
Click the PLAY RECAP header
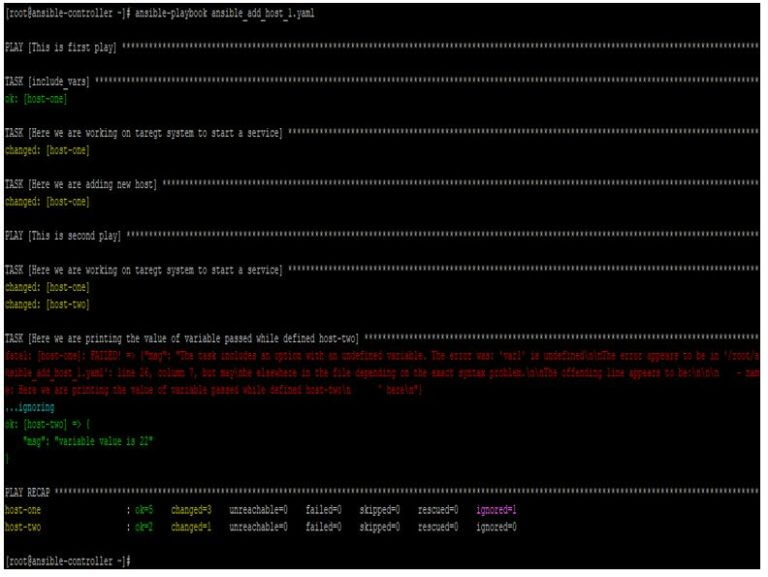(27, 493)
